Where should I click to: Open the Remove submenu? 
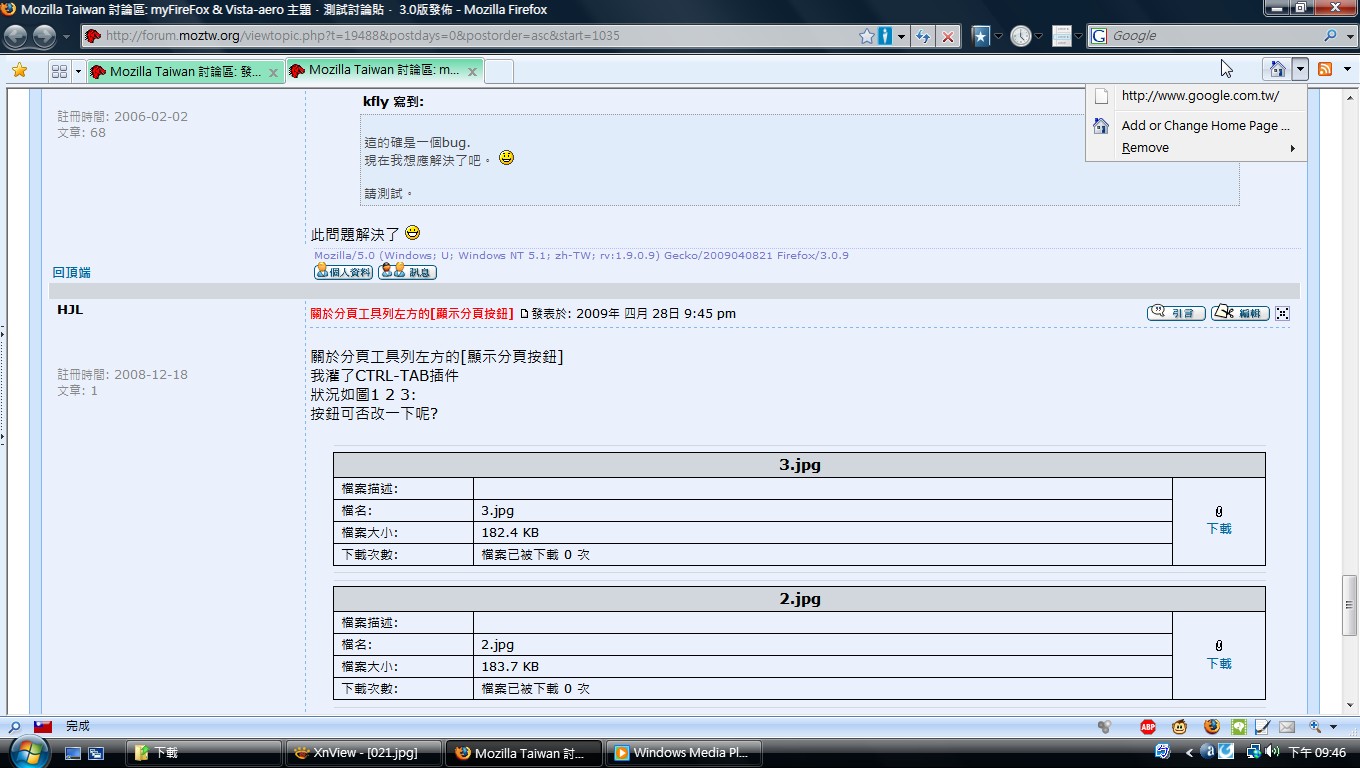coord(1145,148)
